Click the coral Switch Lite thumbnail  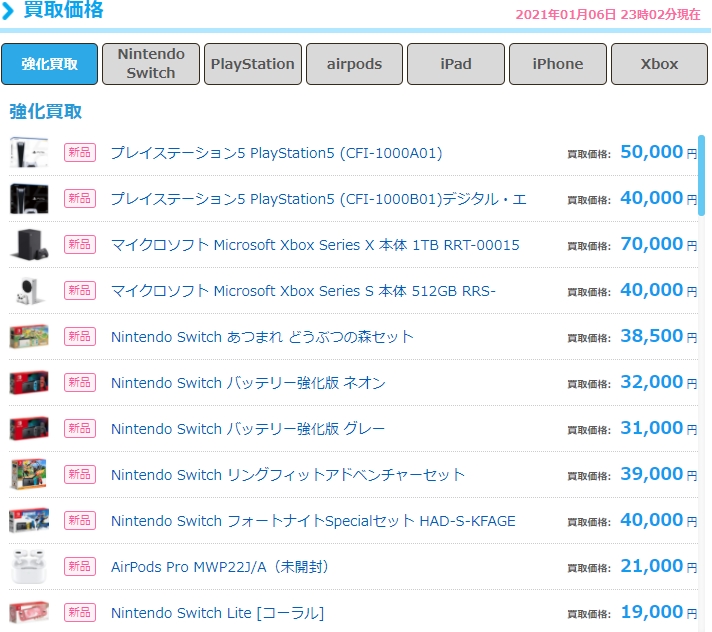pyautogui.click(x=29, y=612)
